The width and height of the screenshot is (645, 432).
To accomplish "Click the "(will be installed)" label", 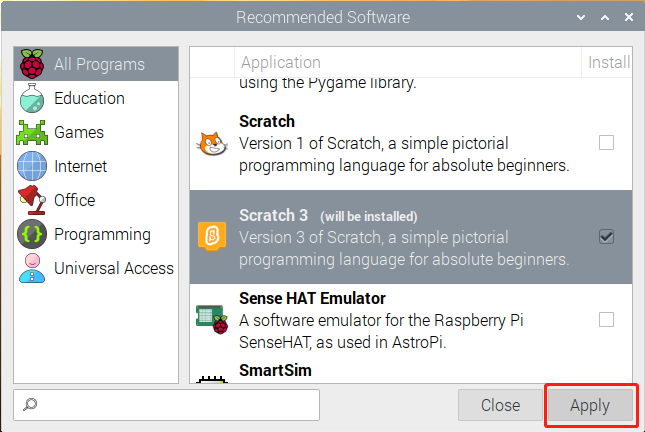I will (x=369, y=216).
